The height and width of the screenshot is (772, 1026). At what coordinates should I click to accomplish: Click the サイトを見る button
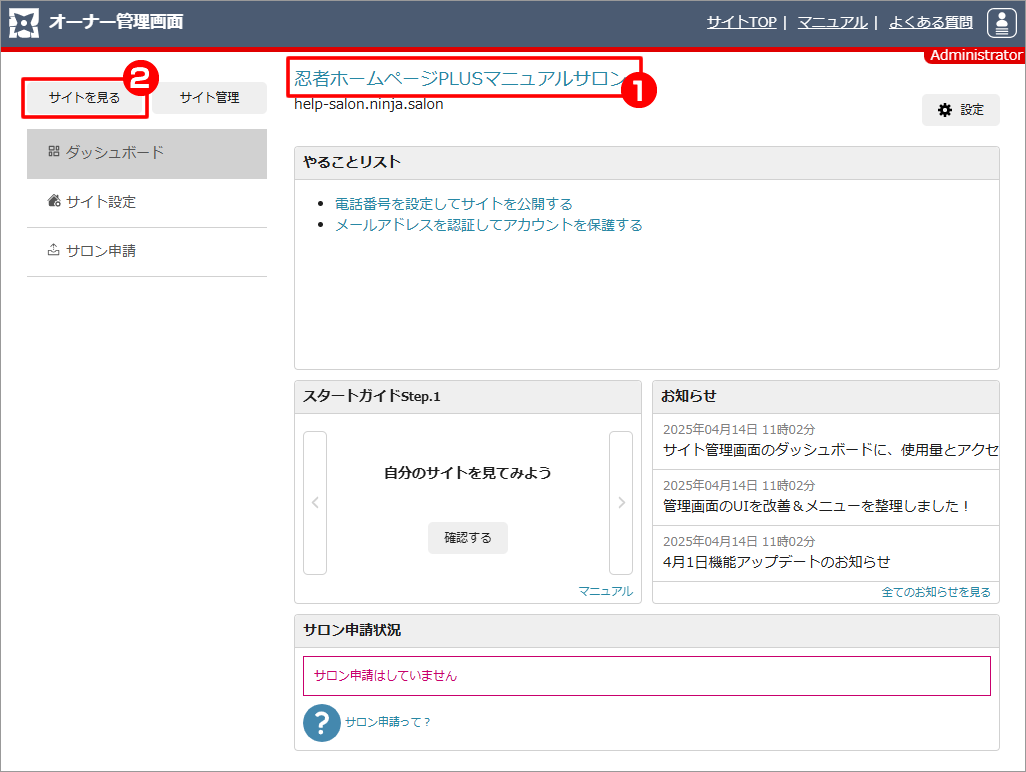tap(85, 98)
